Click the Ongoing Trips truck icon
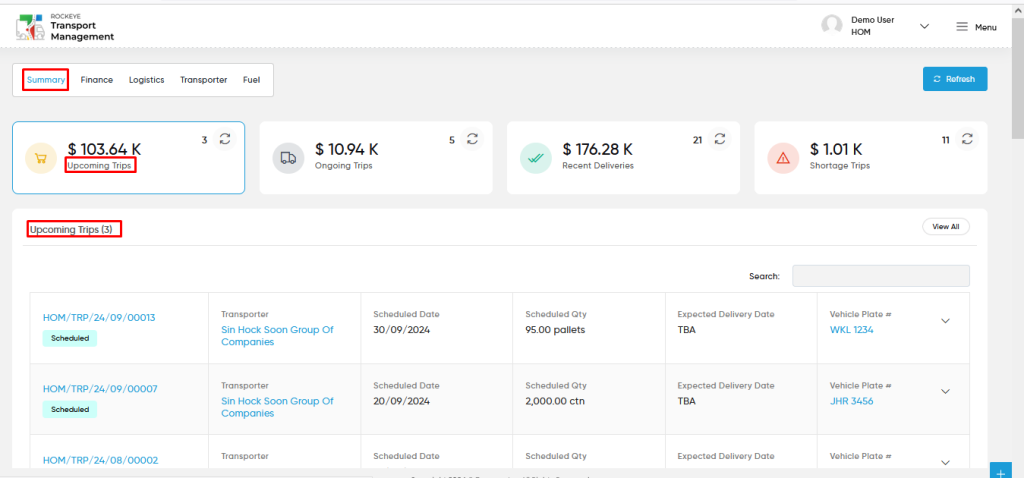 point(288,158)
